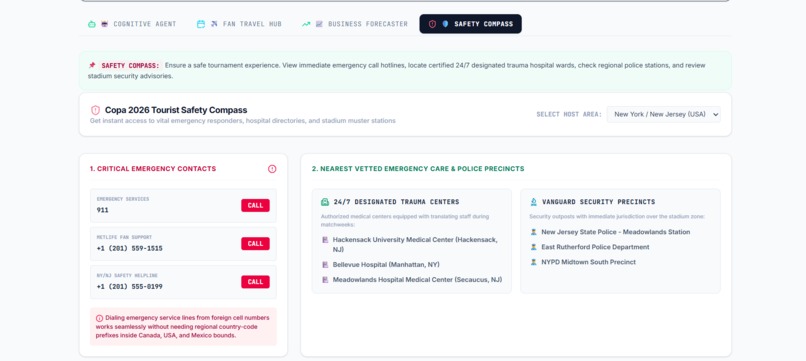This screenshot has width=806, height=361.
Task: Open the Business Forecaster tab
Action: [x=355, y=24]
